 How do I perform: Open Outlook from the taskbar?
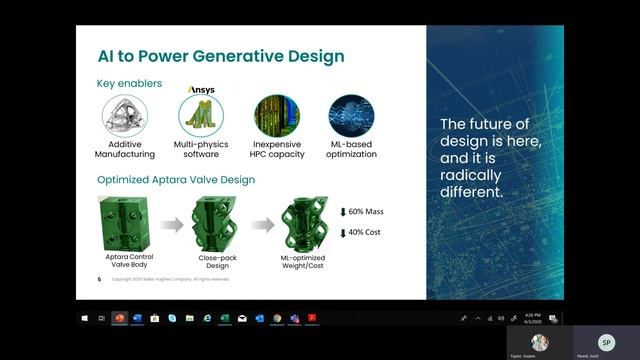(x=260, y=318)
